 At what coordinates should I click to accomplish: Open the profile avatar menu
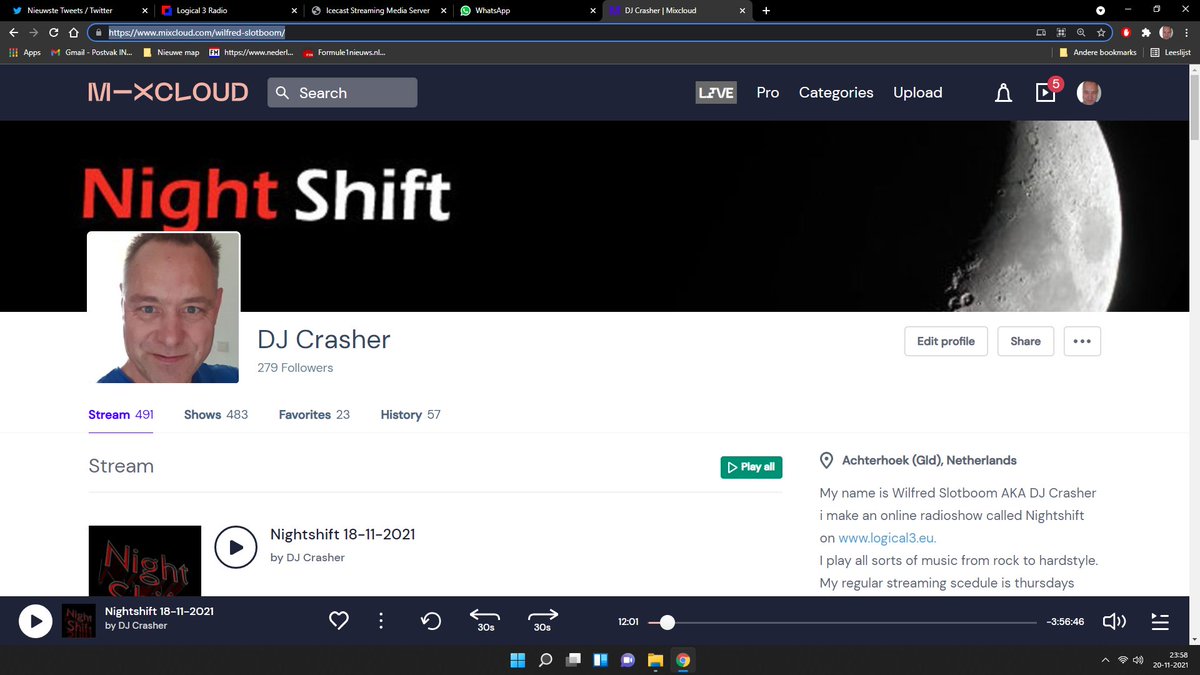pyautogui.click(x=1088, y=92)
